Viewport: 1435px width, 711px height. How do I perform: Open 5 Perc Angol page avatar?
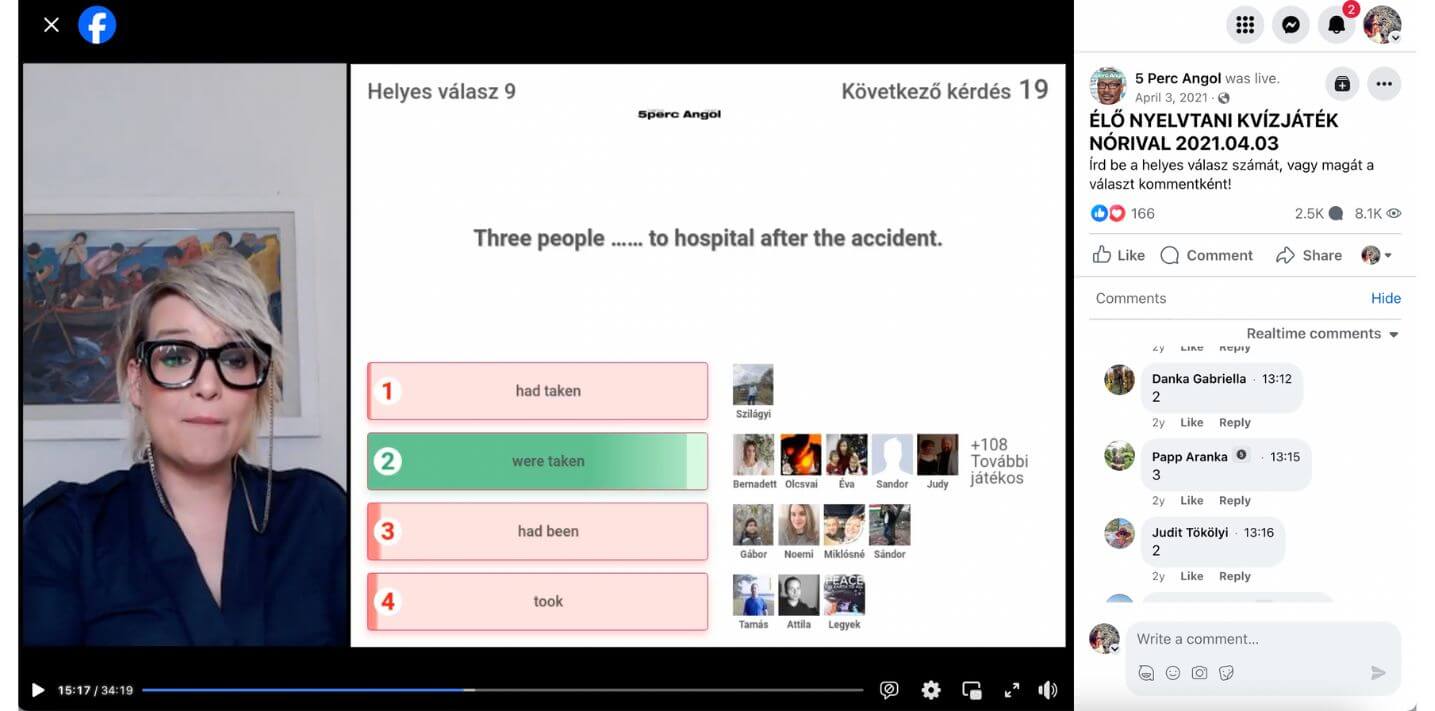point(1108,86)
